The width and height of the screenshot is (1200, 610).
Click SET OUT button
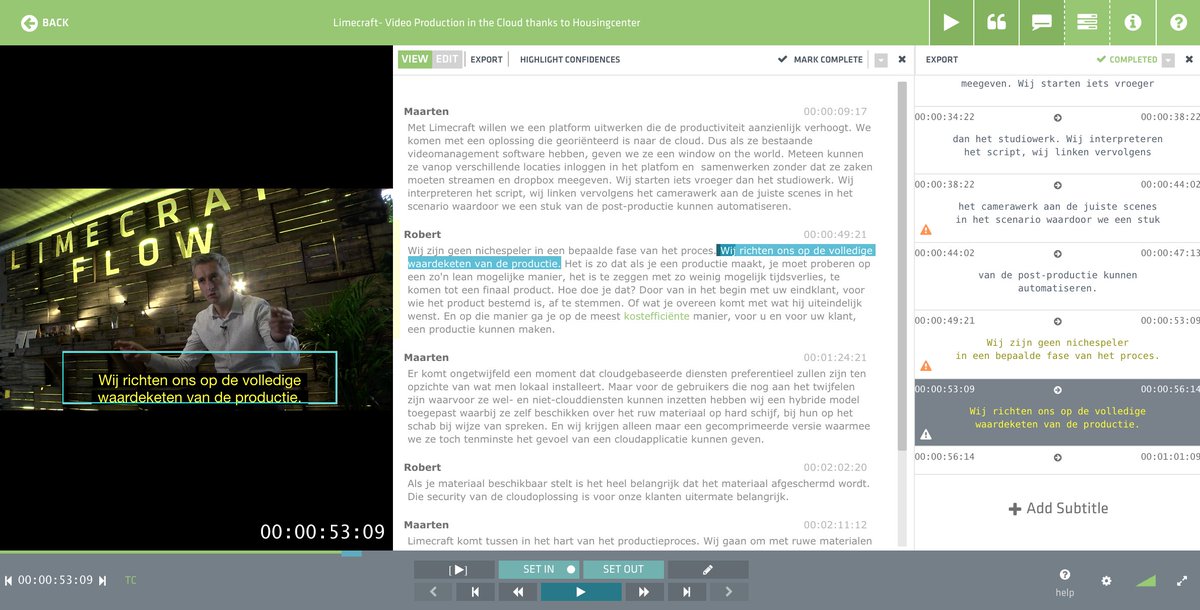click(x=622, y=569)
